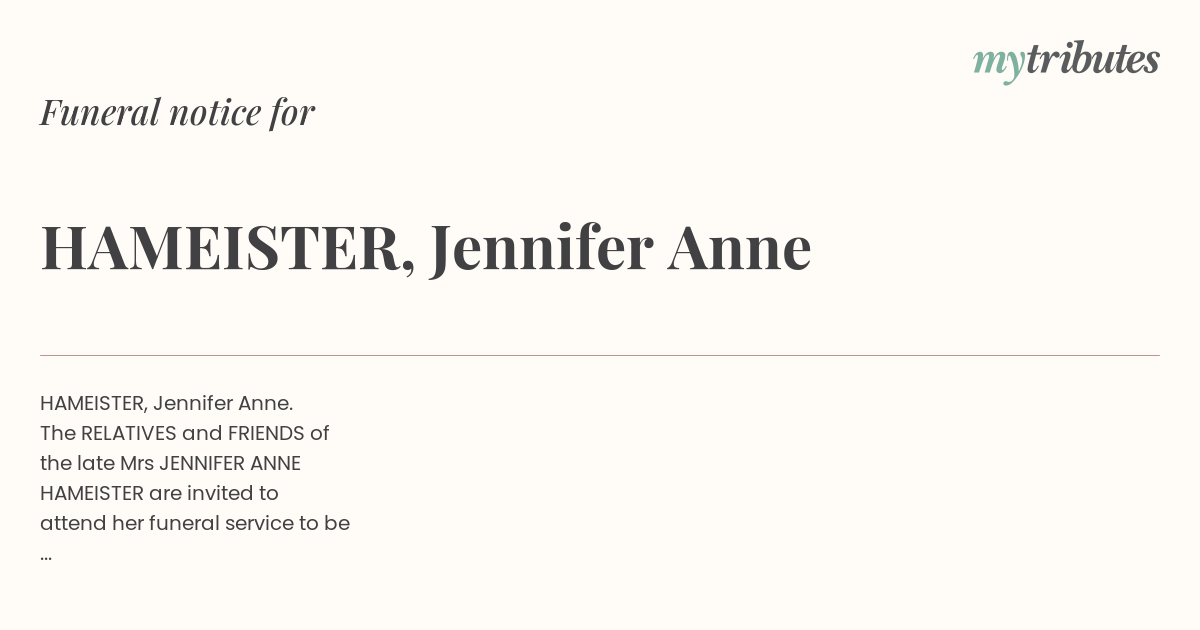Click the mytributes logo
1200x630 pixels.
[x=1066, y=62]
